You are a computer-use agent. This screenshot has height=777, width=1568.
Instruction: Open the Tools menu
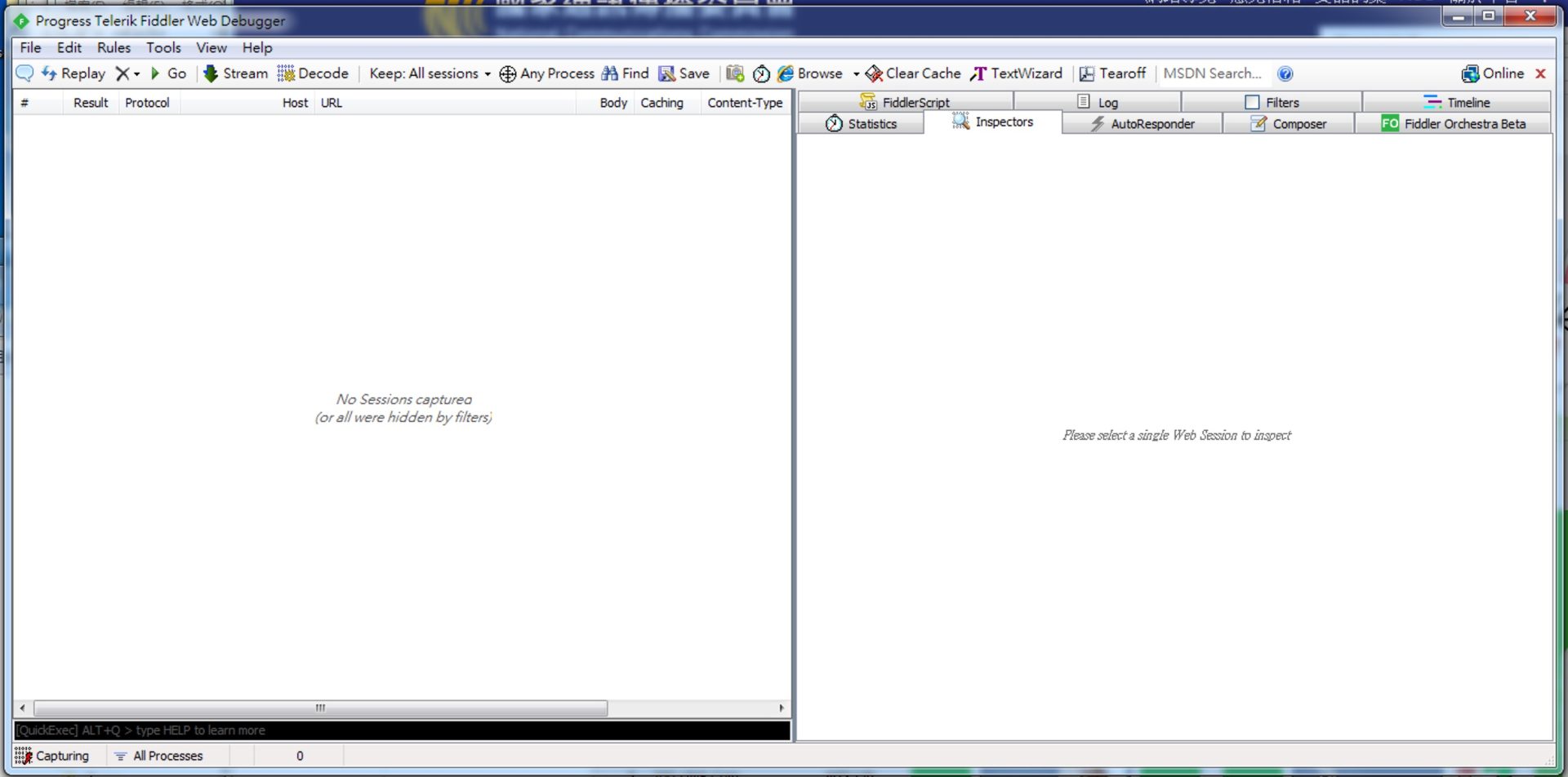(x=163, y=47)
